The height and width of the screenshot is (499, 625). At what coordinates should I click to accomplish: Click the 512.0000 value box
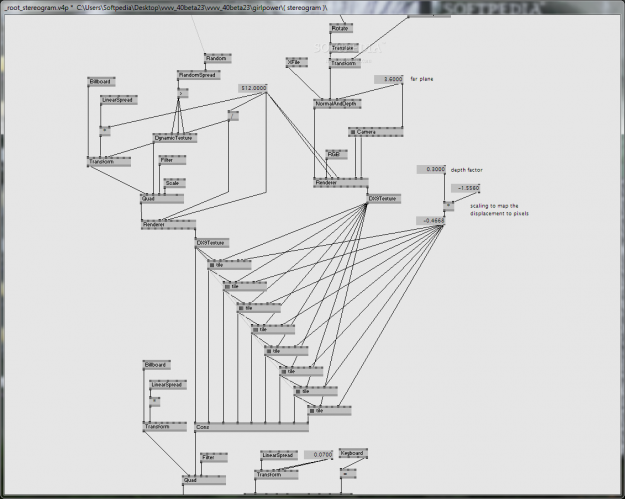point(253,89)
